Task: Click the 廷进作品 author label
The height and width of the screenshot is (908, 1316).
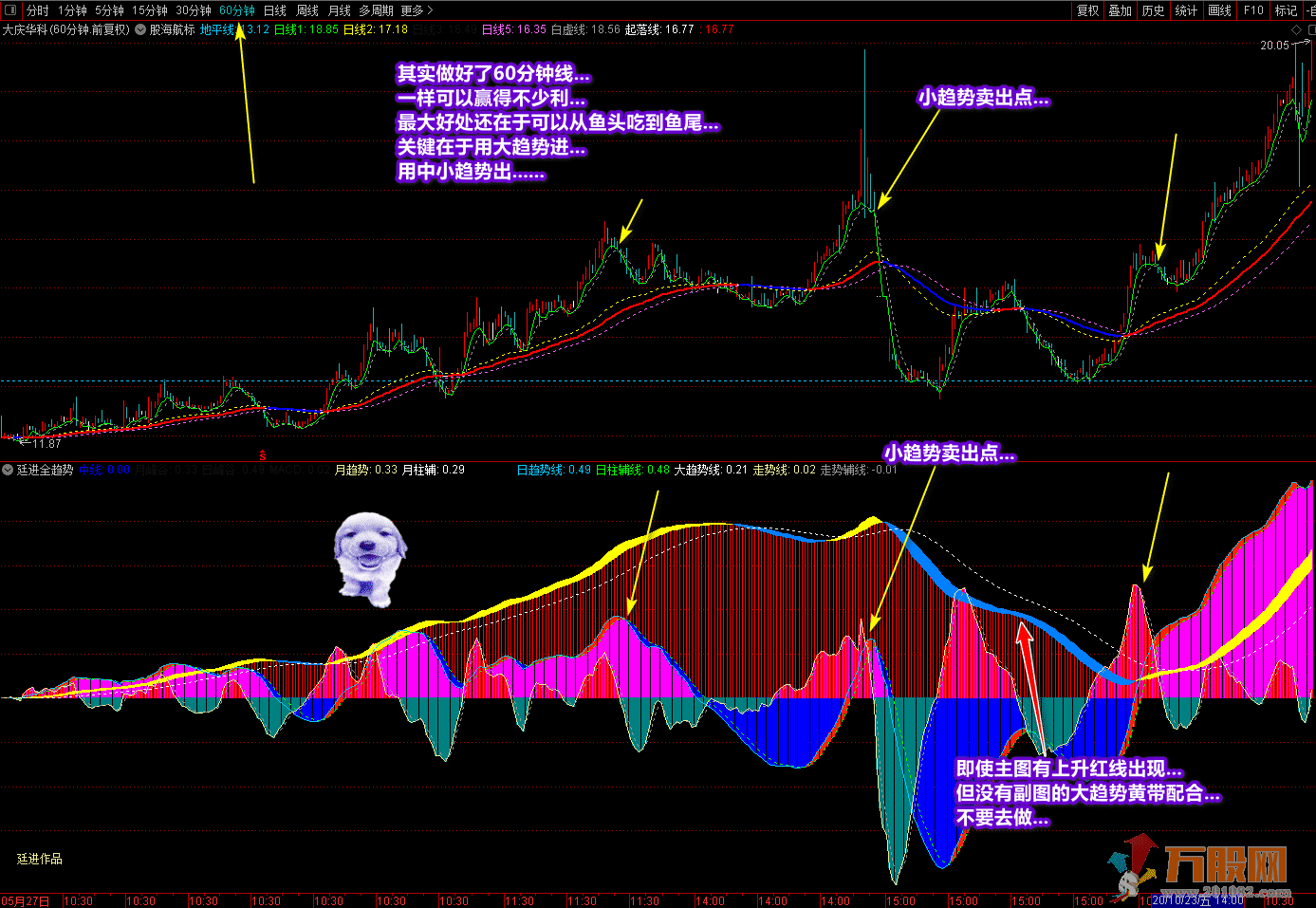Action: [x=40, y=859]
